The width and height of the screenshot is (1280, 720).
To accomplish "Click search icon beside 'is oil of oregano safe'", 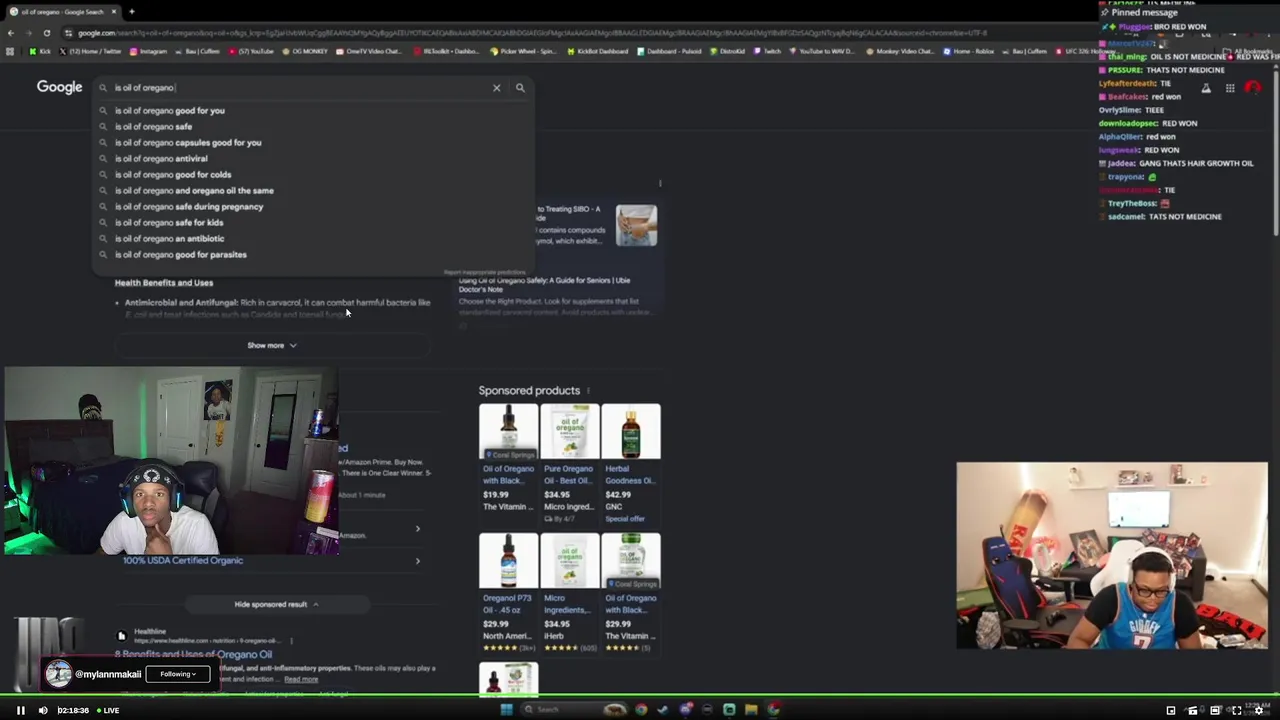I will [x=103, y=127].
